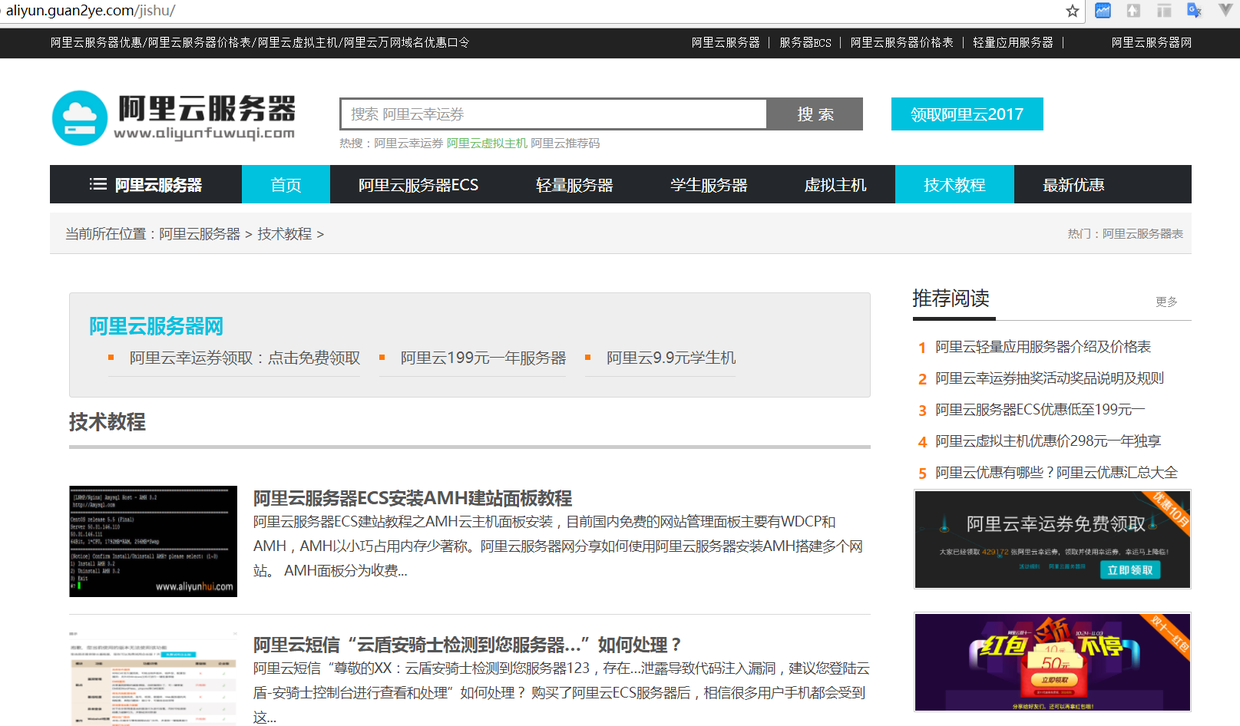Image resolution: width=1240 pixels, height=726 pixels.
Task: Open 阿里云幸运券抽奖活动奖品说明及规则
Action: 1050,378
